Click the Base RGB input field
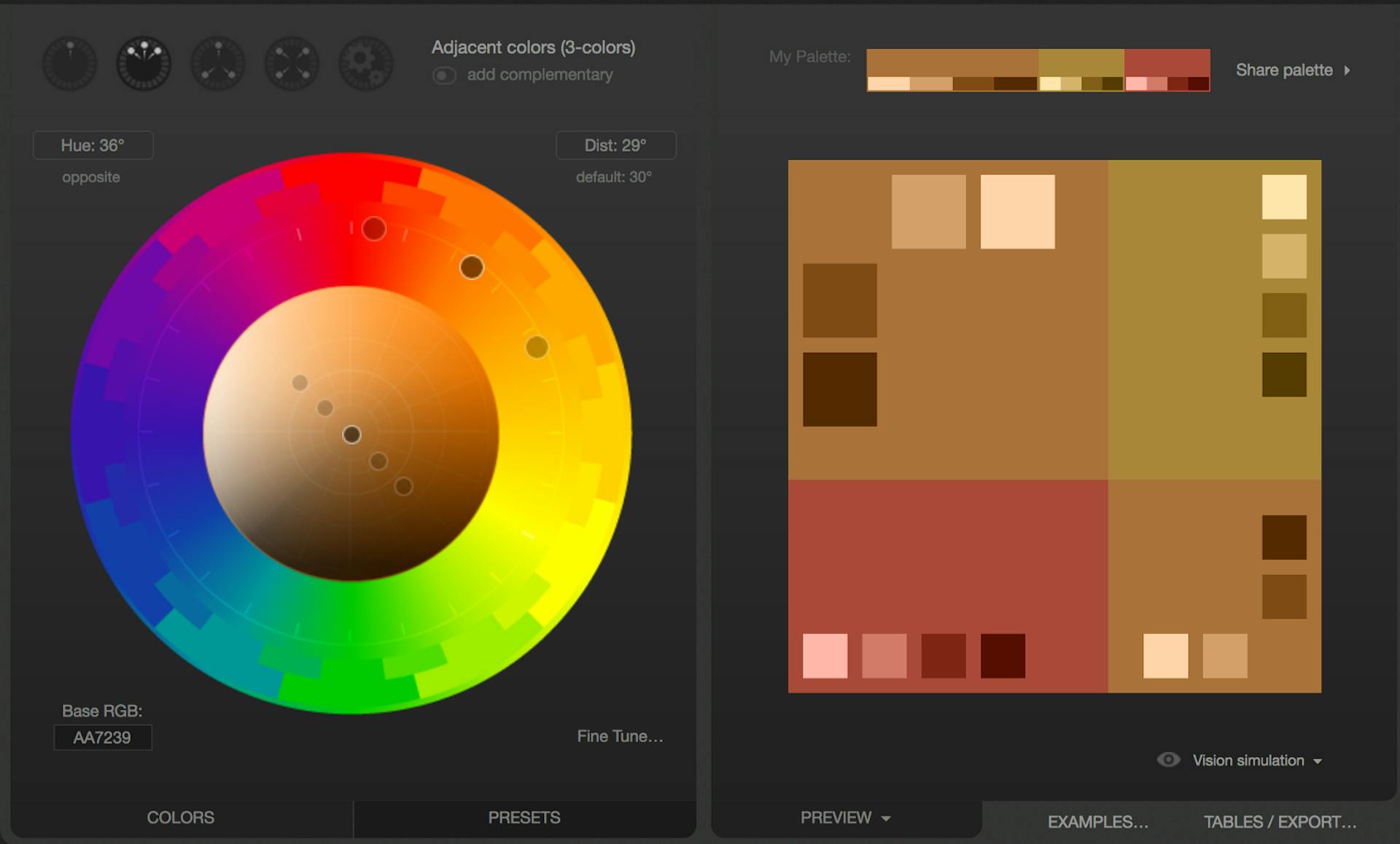Image resolution: width=1400 pixels, height=844 pixels. 102,738
